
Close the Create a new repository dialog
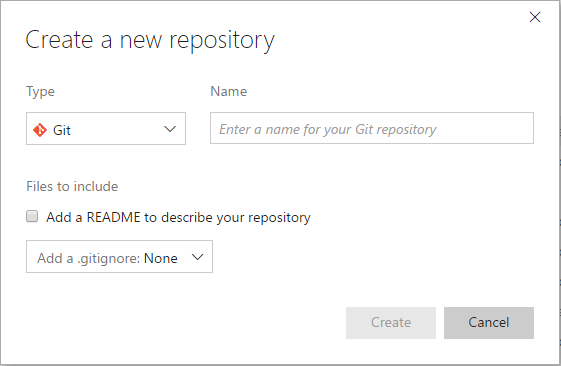click(535, 17)
